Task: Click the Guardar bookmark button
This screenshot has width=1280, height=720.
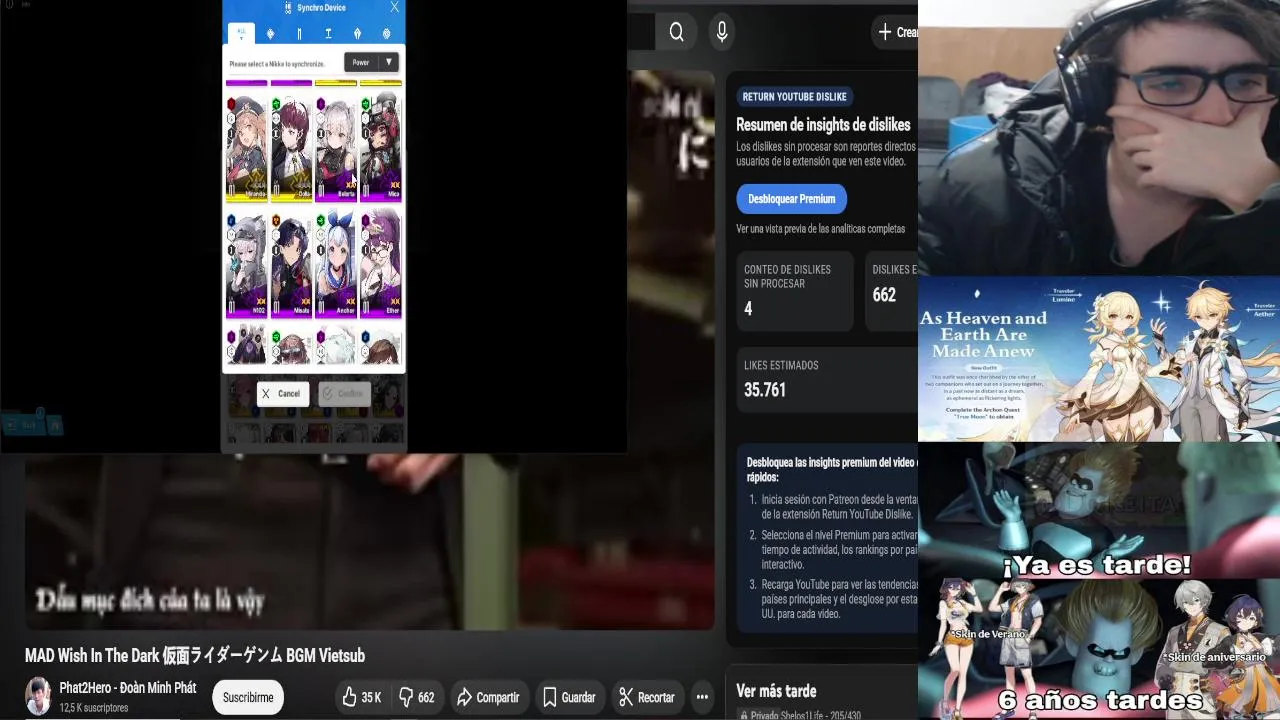Action: (569, 698)
